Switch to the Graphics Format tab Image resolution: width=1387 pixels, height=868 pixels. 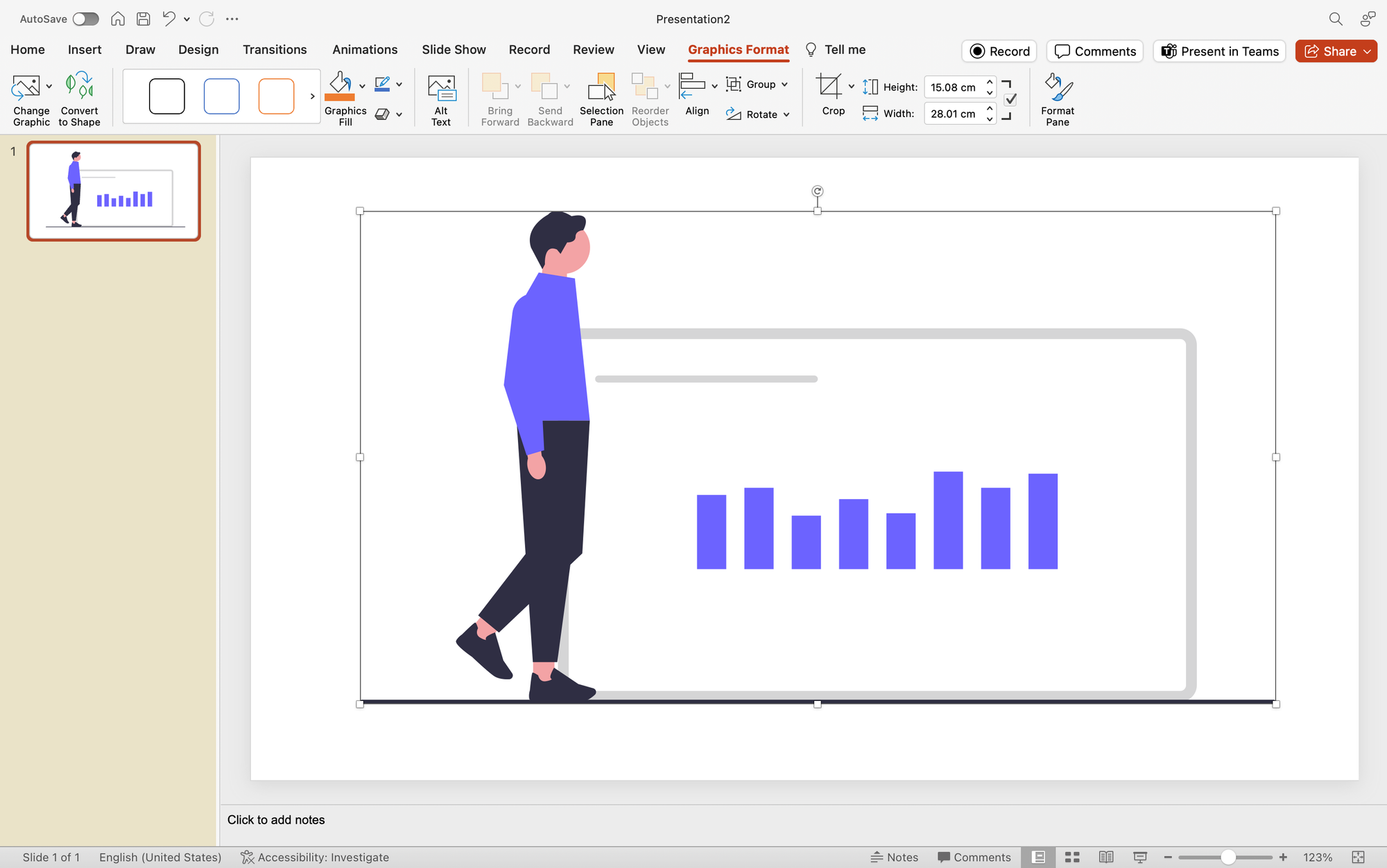738,49
